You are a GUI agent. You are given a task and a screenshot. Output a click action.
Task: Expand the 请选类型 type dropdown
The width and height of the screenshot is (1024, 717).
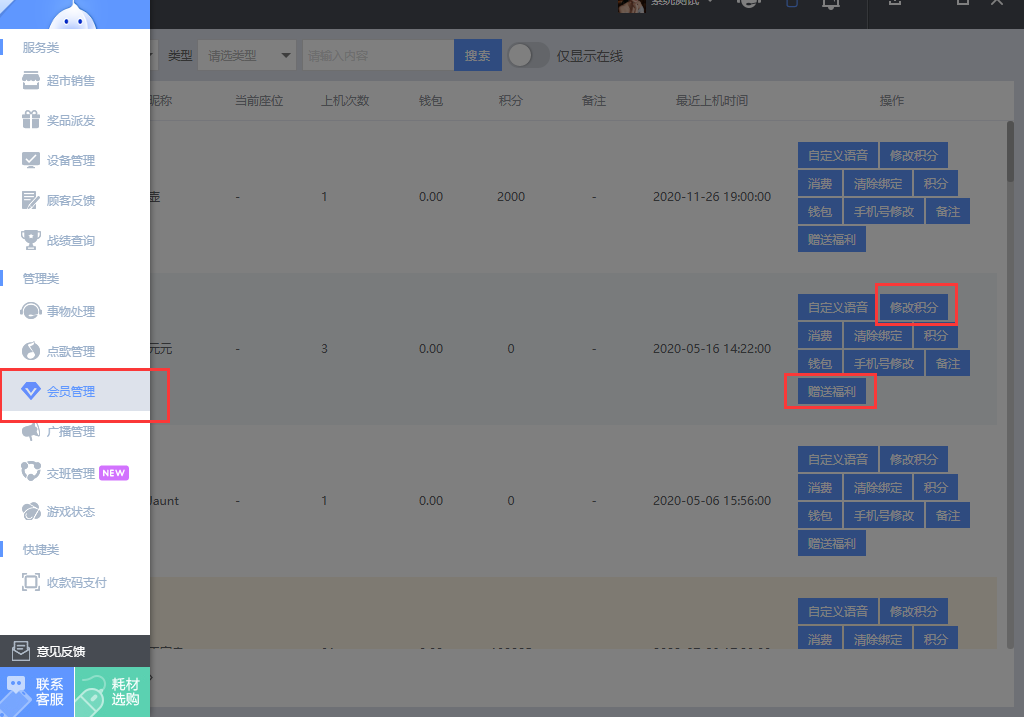247,56
